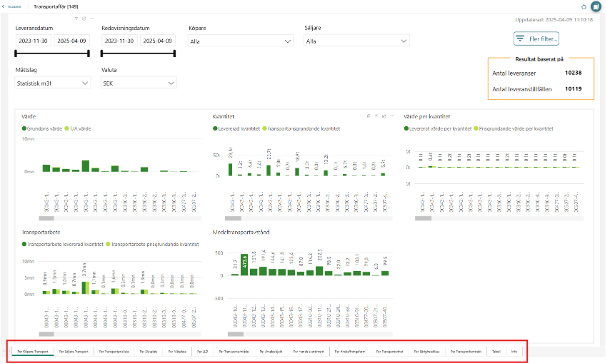Click the Leveransdatum start date field

[33, 40]
